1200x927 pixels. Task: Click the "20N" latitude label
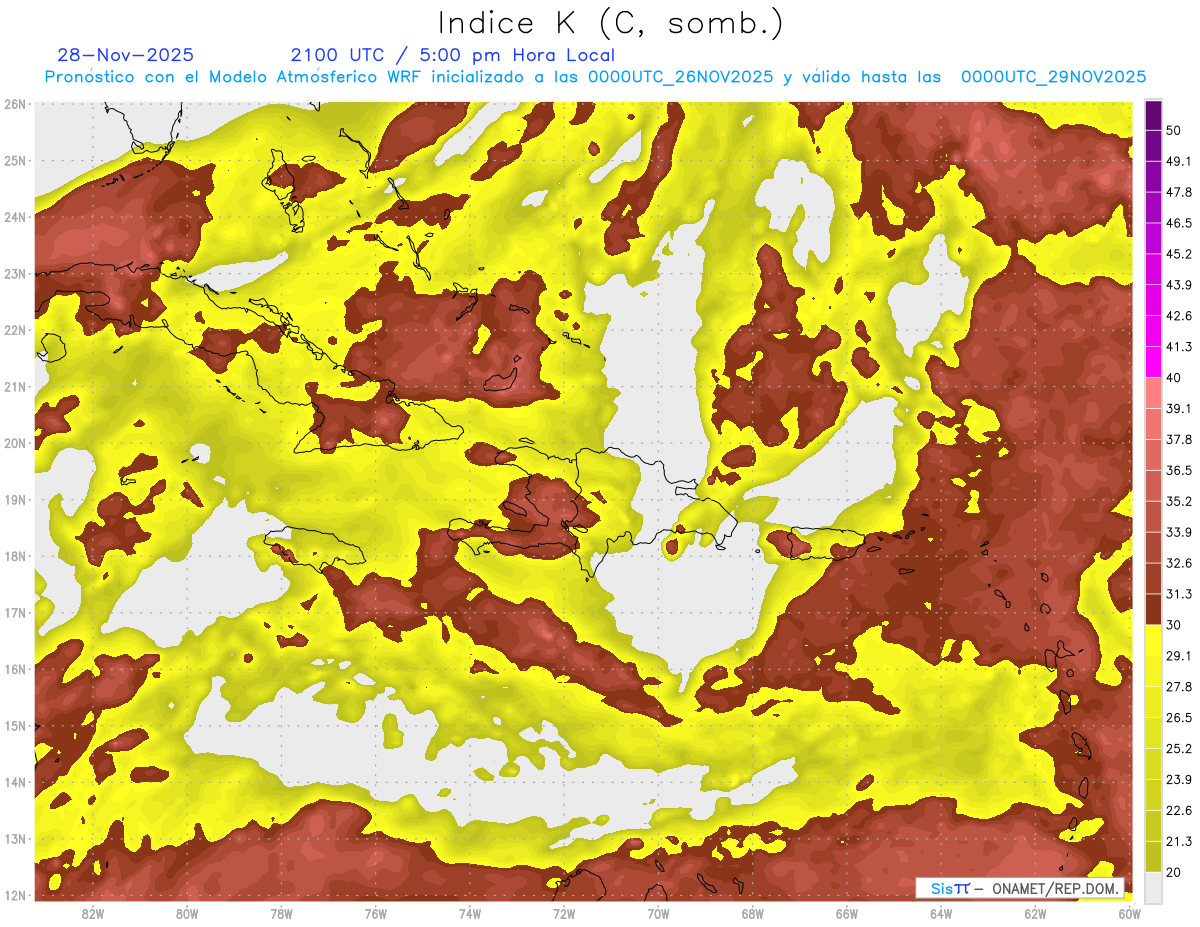point(16,443)
